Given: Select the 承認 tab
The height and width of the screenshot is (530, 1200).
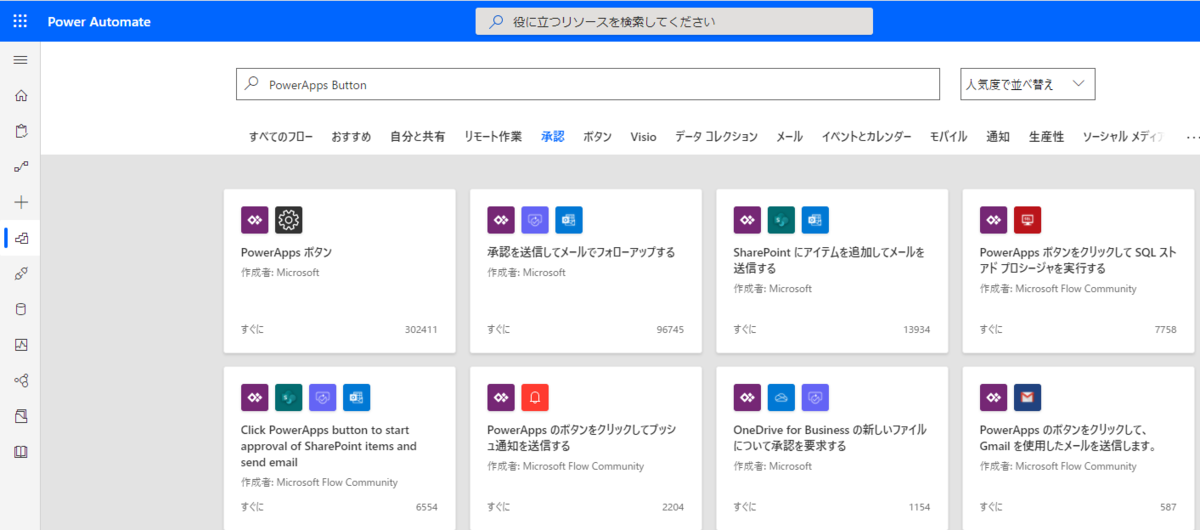Looking at the screenshot, I should coord(553,137).
